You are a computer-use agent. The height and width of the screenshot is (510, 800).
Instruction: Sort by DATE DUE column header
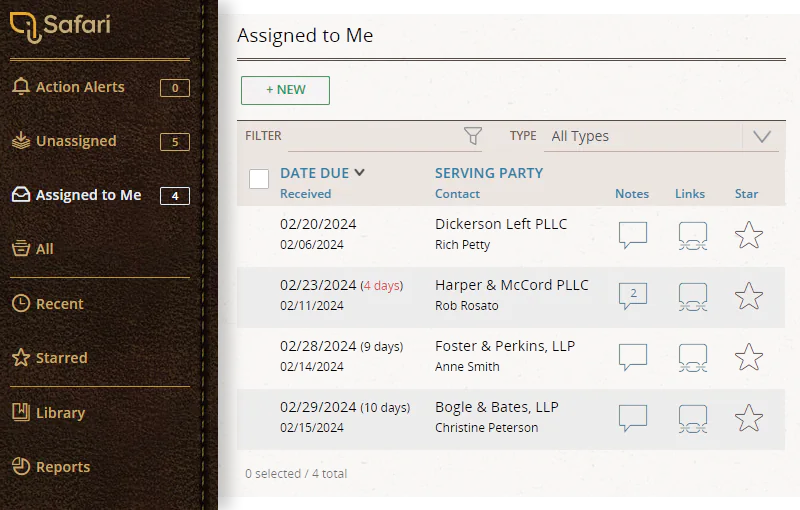click(314, 173)
